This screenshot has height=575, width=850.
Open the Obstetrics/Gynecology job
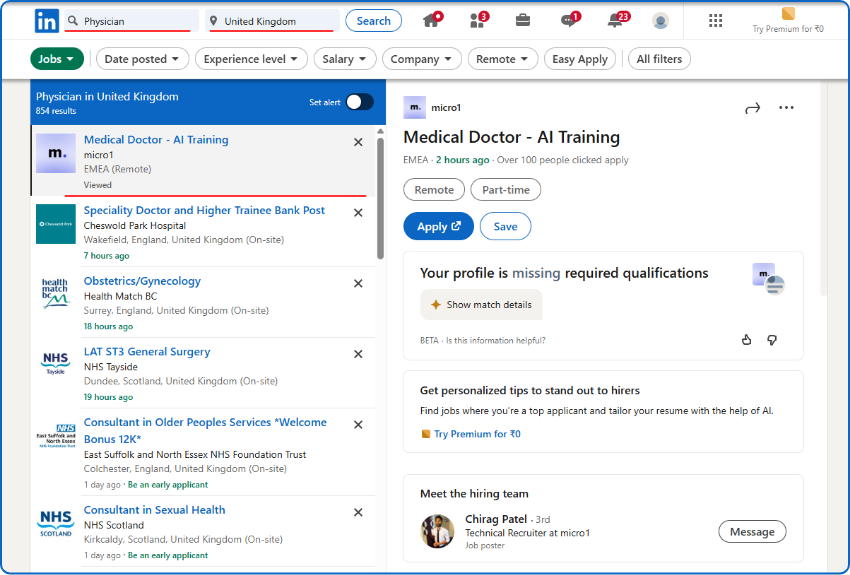(142, 281)
